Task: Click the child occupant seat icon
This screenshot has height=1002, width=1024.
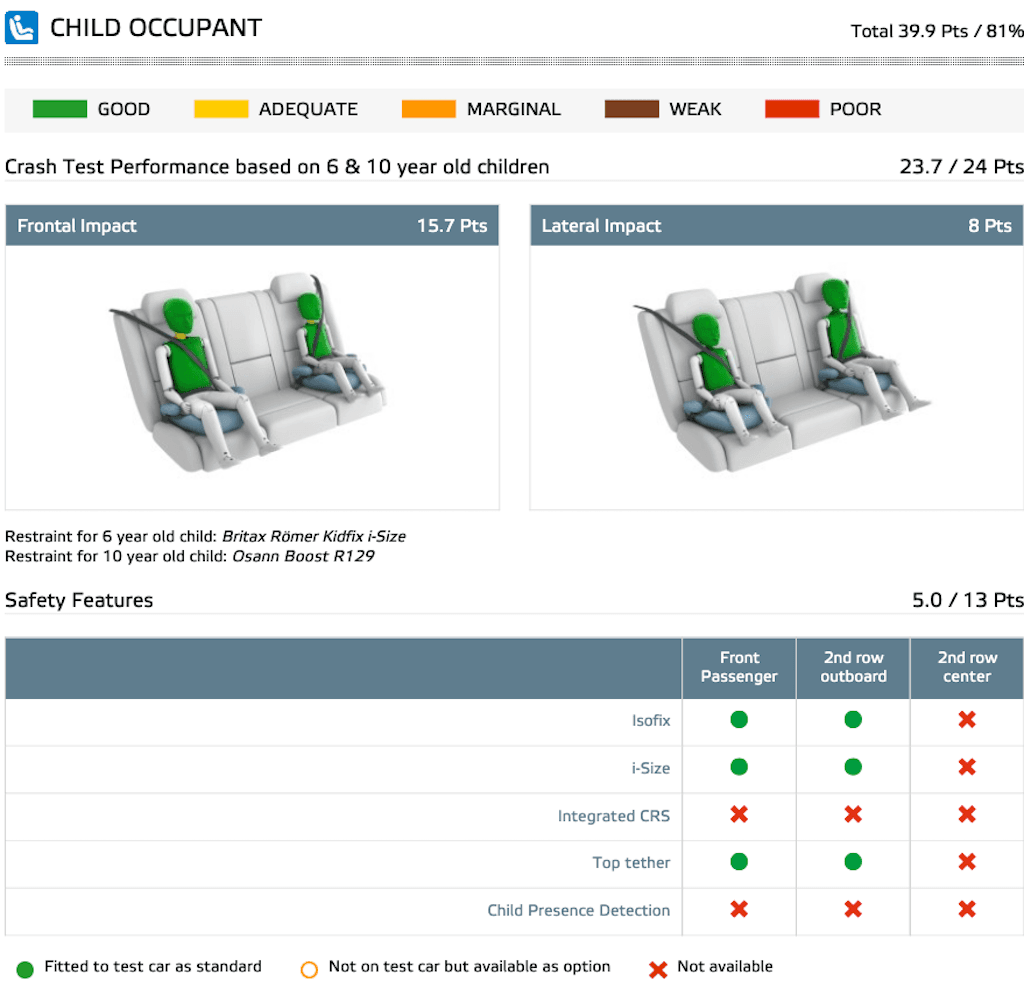Action: pos(21,27)
